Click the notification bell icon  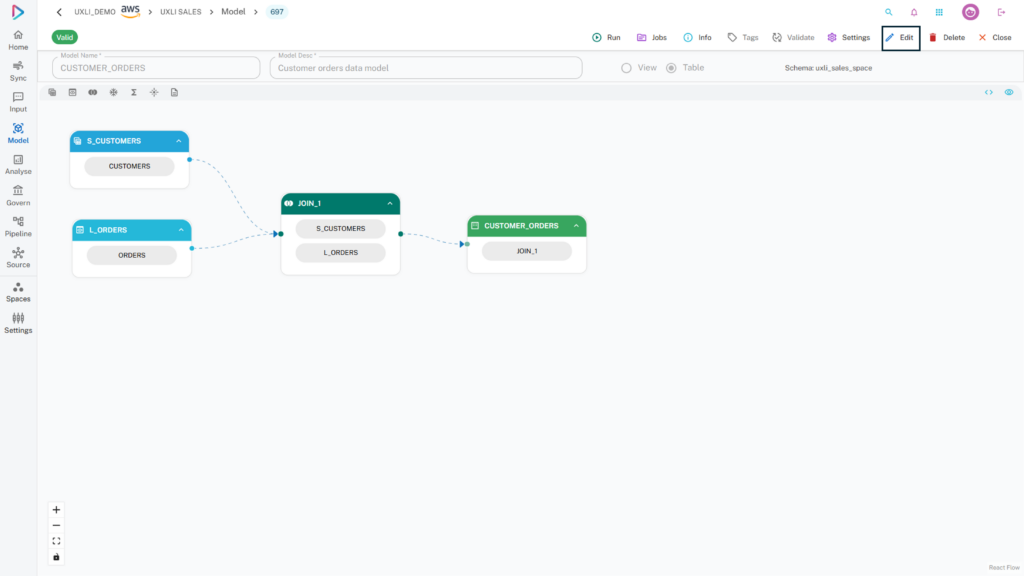pos(913,12)
